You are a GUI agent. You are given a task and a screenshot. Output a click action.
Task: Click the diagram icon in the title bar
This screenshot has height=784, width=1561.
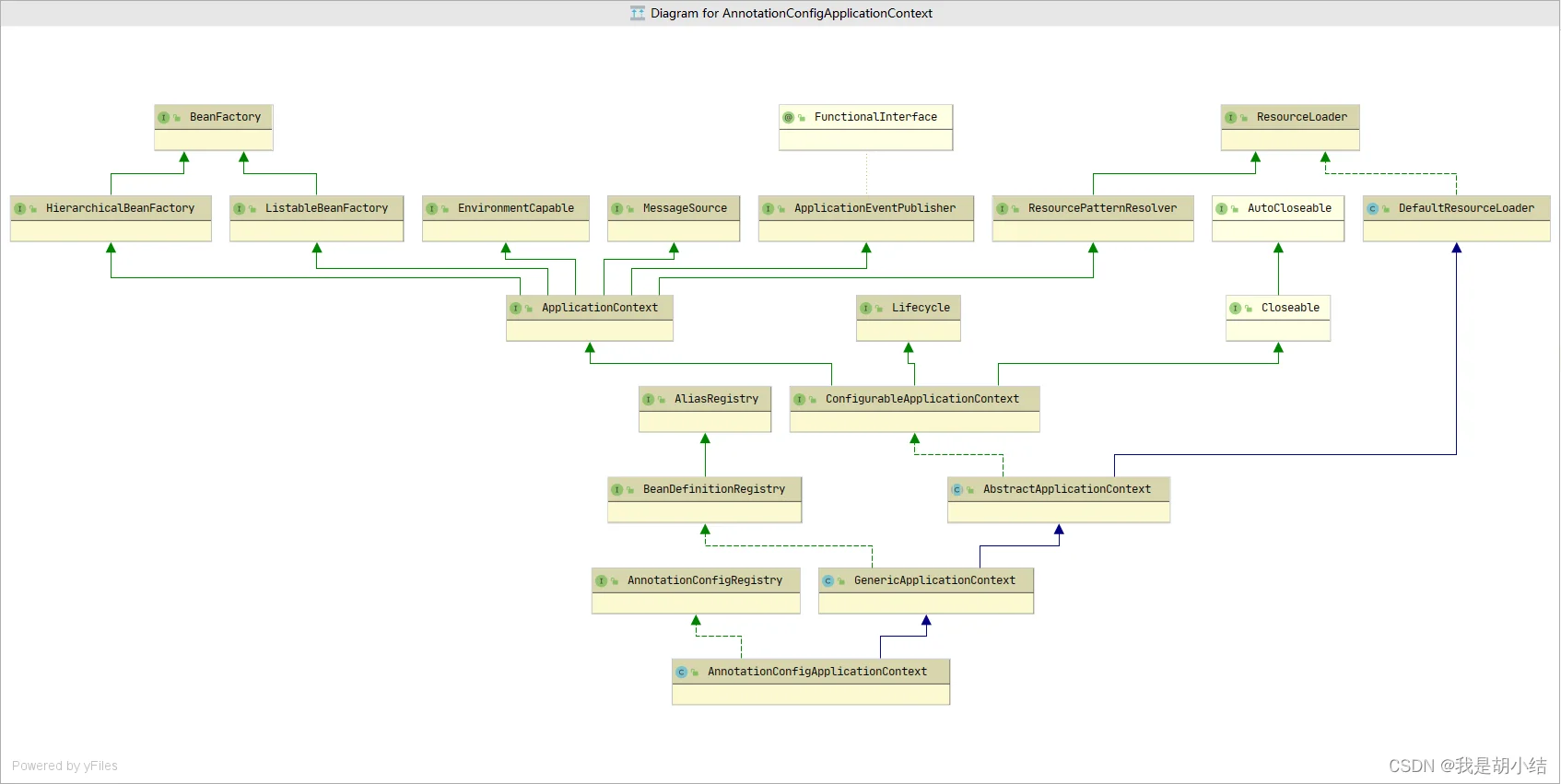click(637, 14)
